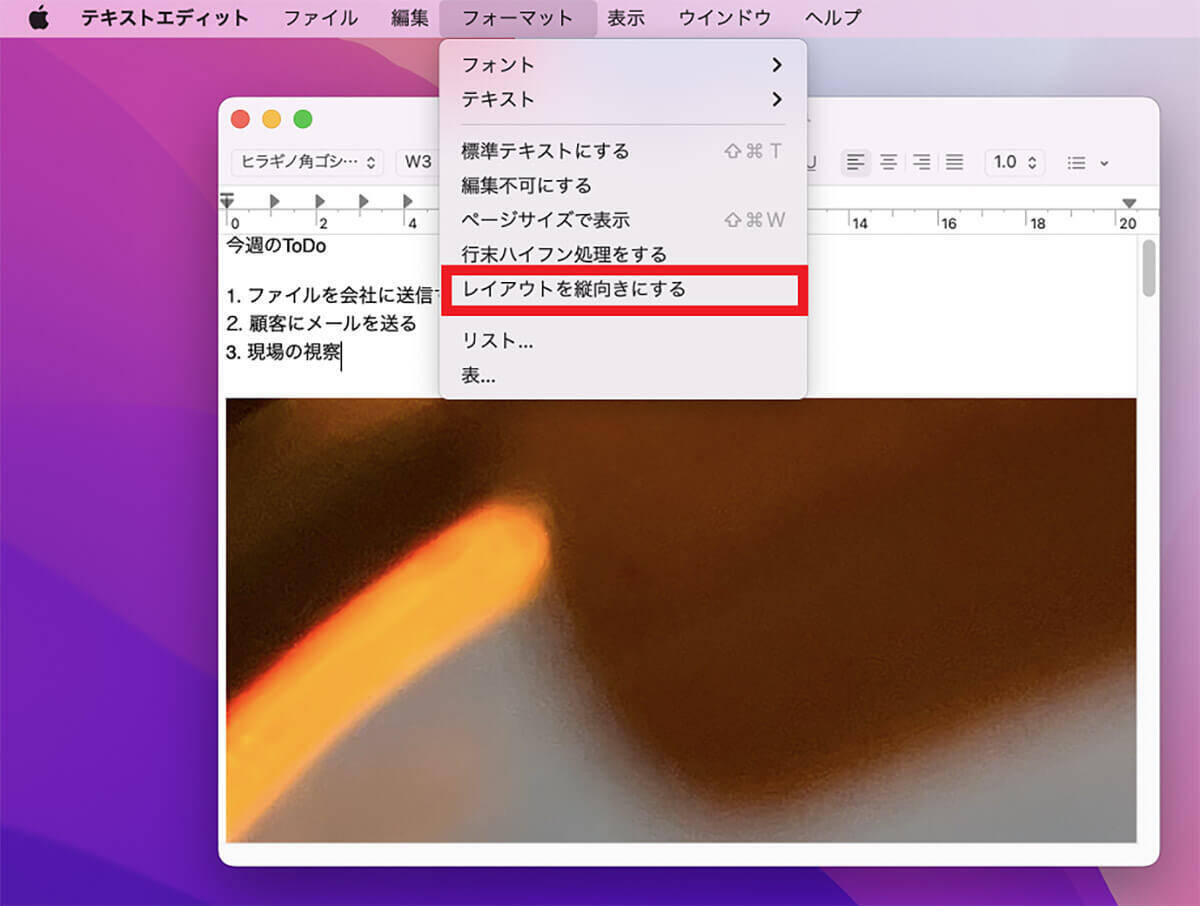The height and width of the screenshot is (906, 1200).
Task: Click the right margin marker at ruler 20
Action: tap(1130, 203)
